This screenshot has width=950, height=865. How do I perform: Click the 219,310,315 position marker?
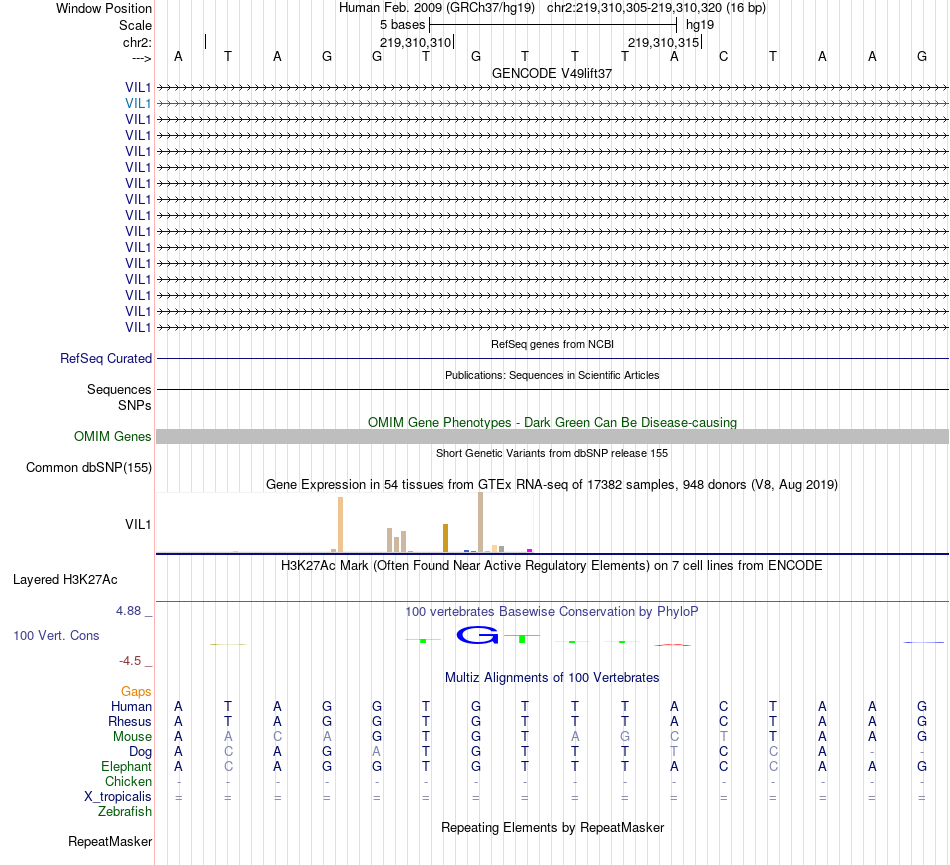[x=663, y=42]
